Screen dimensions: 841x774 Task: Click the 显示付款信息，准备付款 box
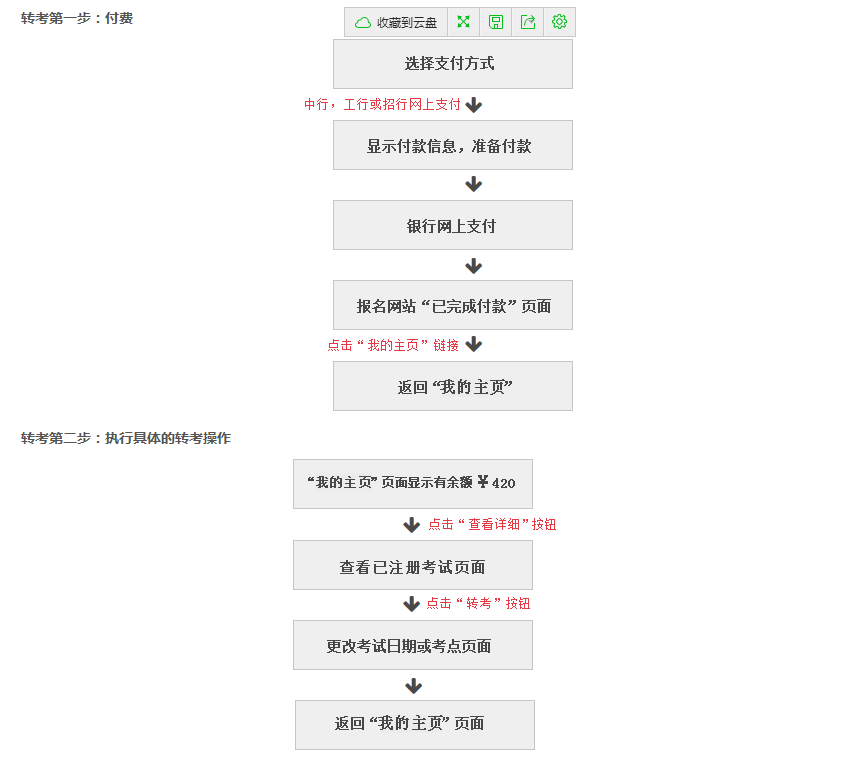pos(452,145)
